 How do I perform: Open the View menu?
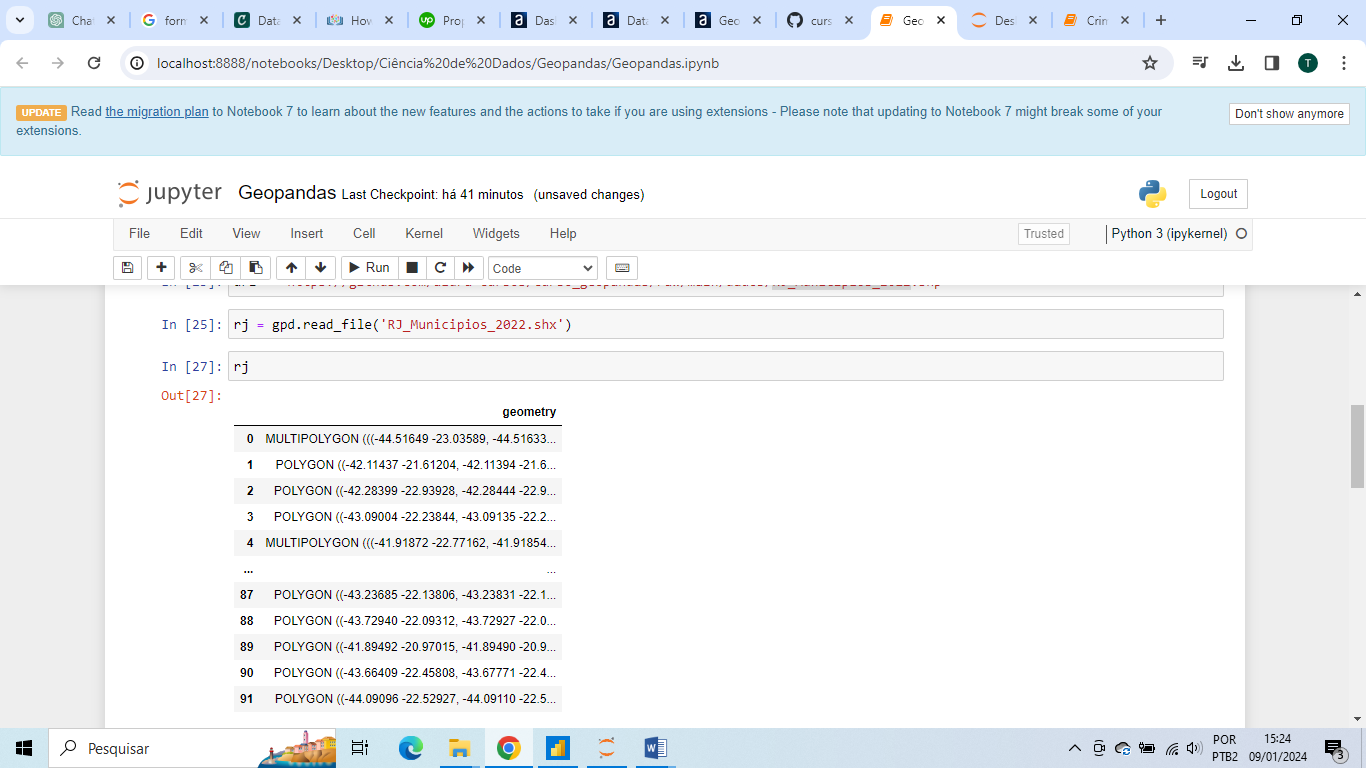(246, 233)
